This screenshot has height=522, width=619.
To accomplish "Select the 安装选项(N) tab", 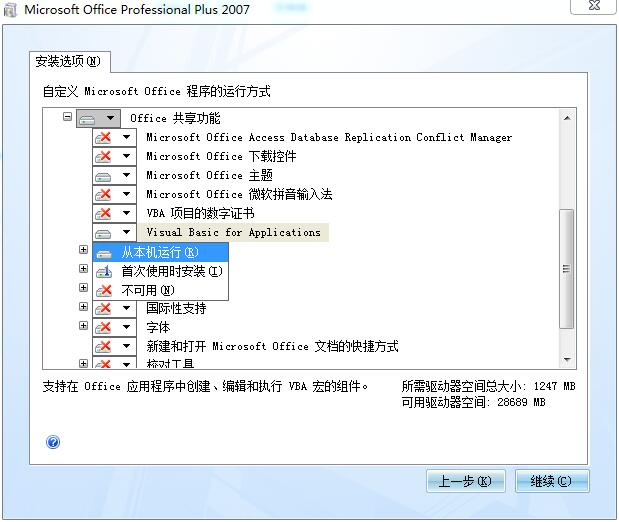I will 69,62.
